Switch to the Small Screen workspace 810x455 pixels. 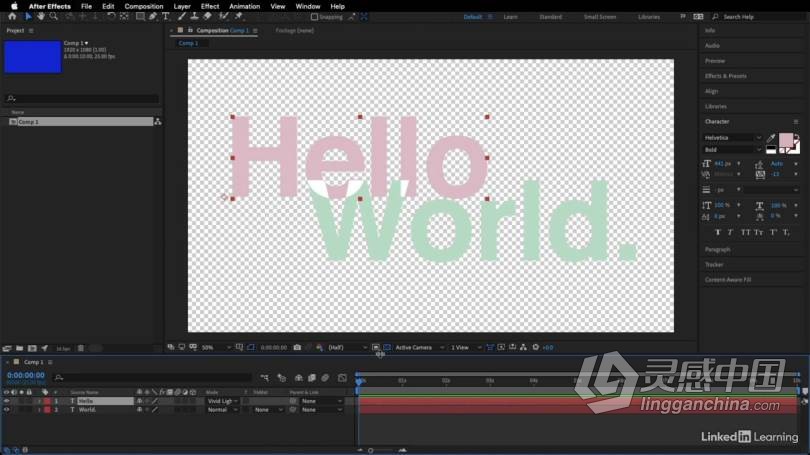click(x=600, y=17)
